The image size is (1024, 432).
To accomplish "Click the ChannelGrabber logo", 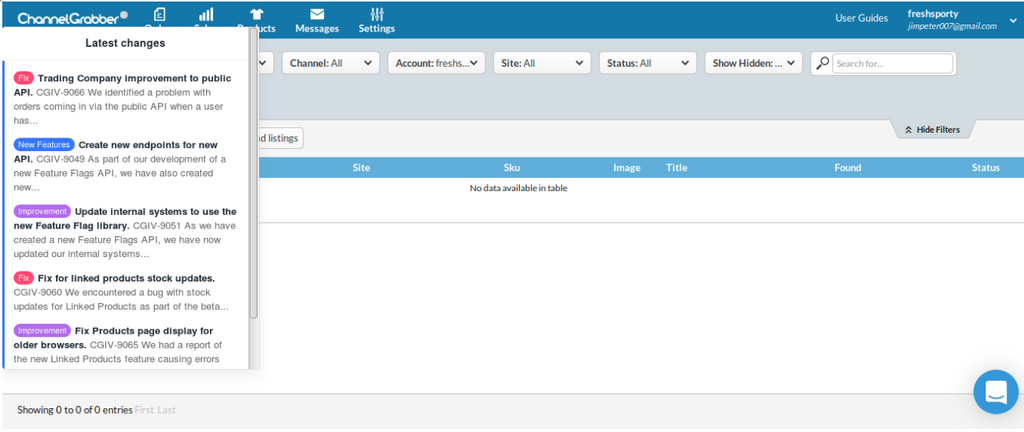I will [x=72, y=17].
